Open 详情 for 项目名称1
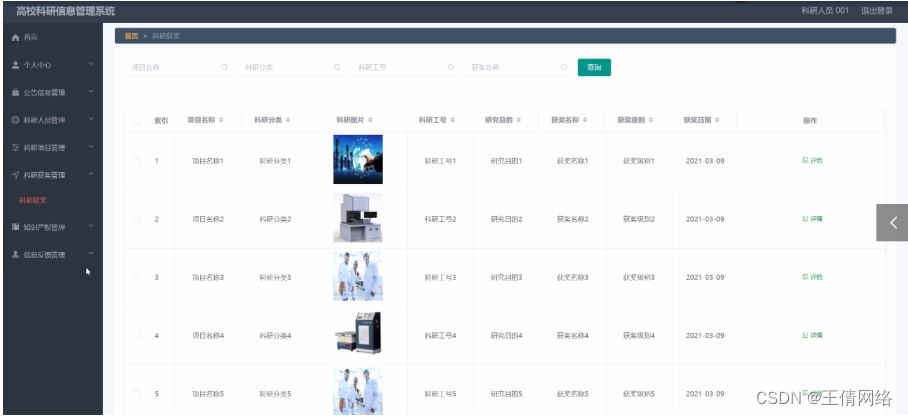Screen dimensions: 908x416 tap(812, 160)
